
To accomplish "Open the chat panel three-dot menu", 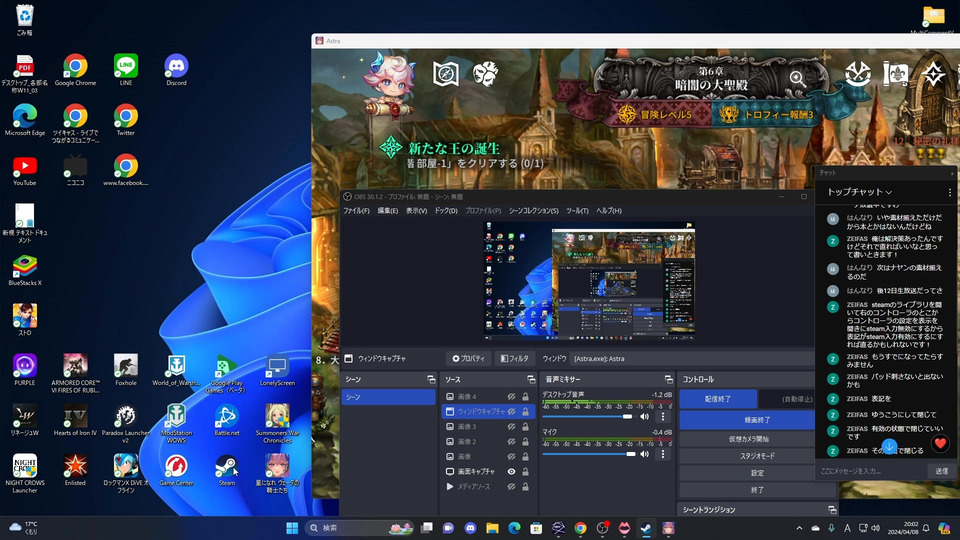I will tap(950, 192).
